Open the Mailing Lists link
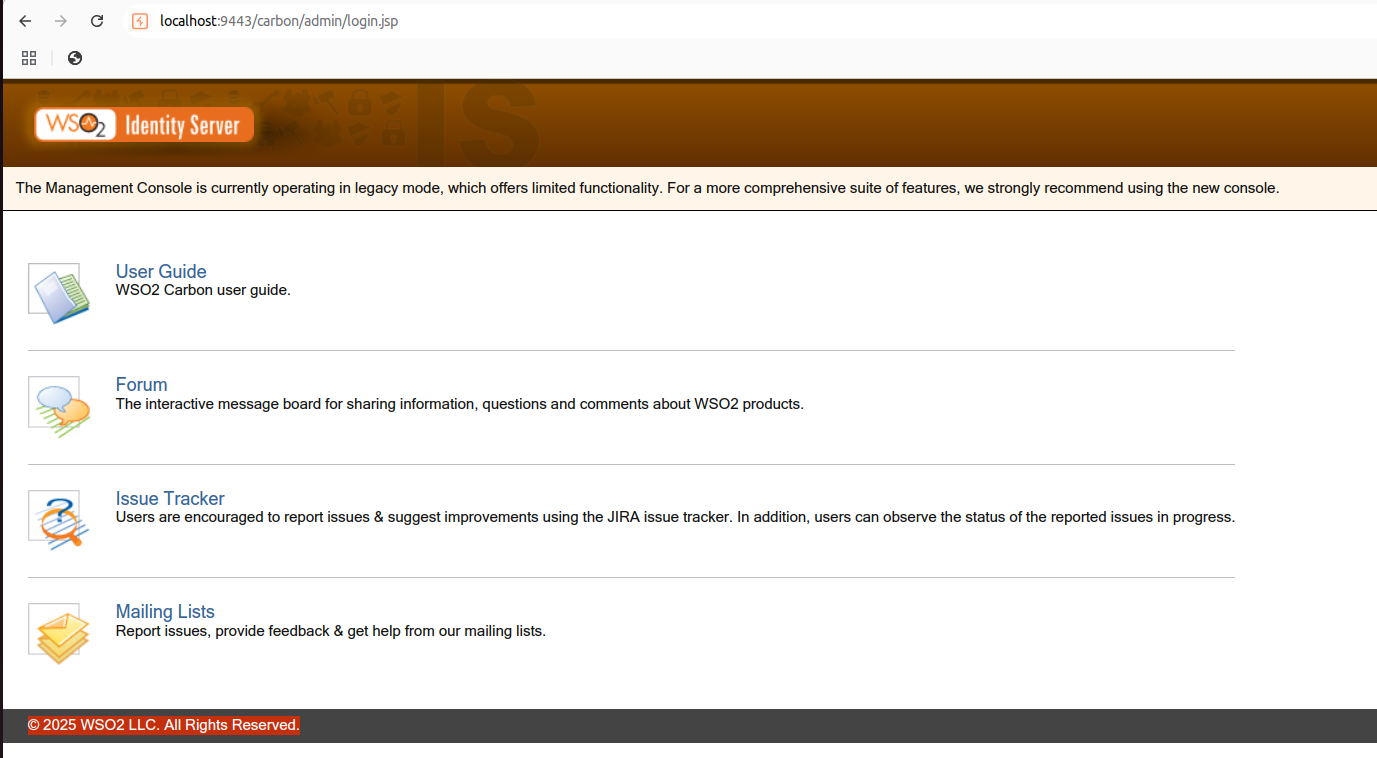The image size is (1377, 758). (x=165, y=611)
